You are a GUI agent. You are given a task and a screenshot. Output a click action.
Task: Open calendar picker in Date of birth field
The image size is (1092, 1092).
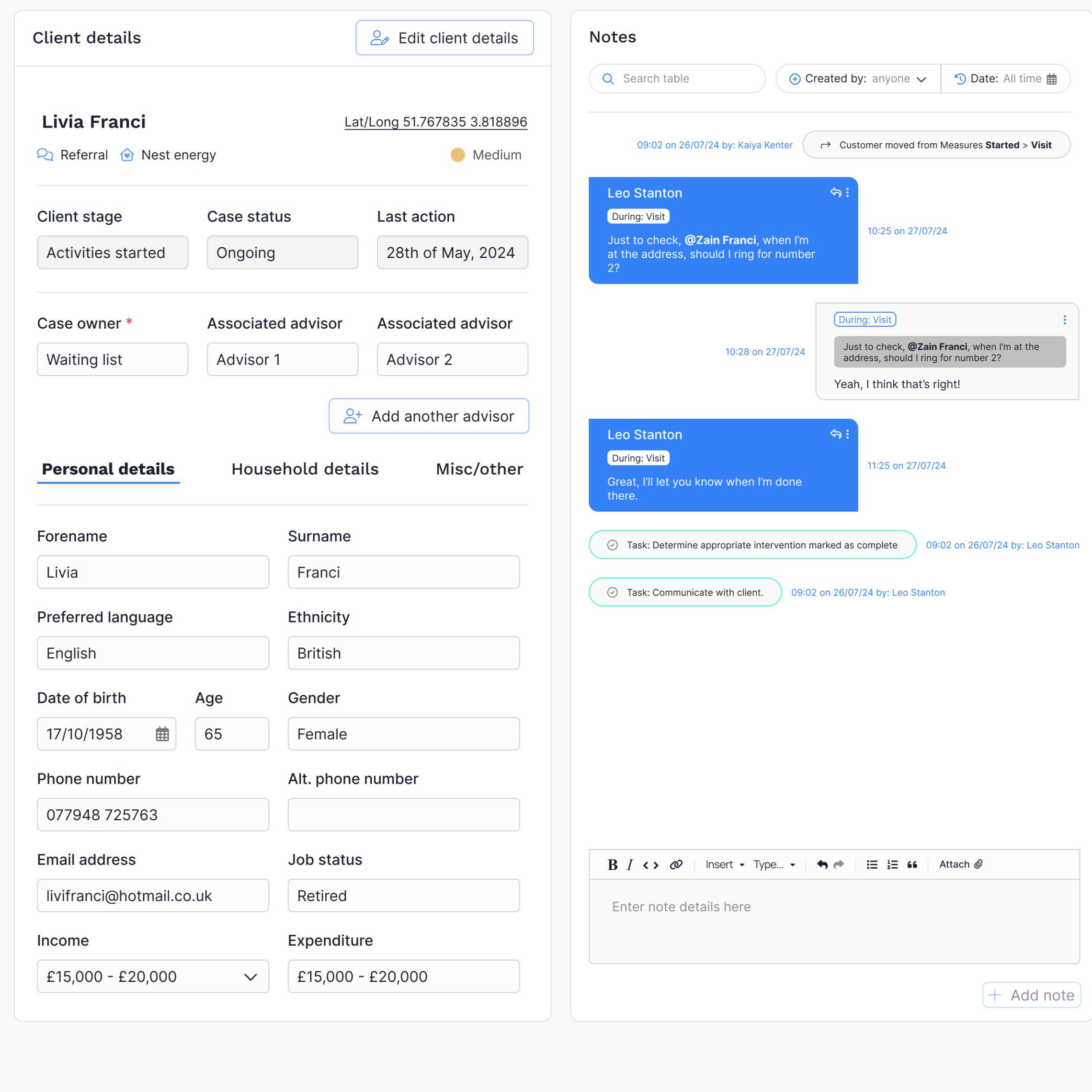pyautogui.click(x=162, y=734)
